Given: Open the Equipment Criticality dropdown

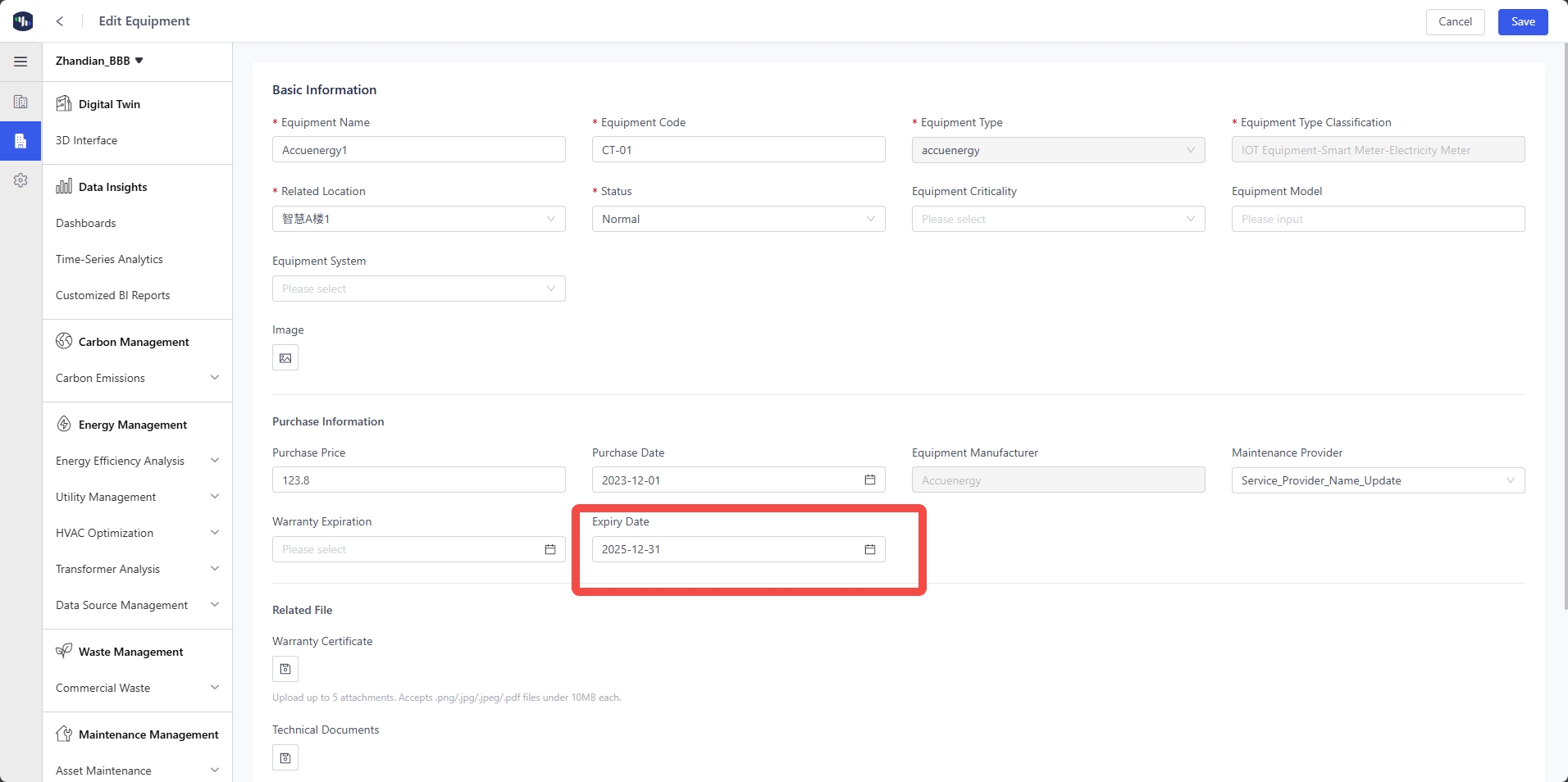Looking at the screenshot, I should [x=1058, y=219].
